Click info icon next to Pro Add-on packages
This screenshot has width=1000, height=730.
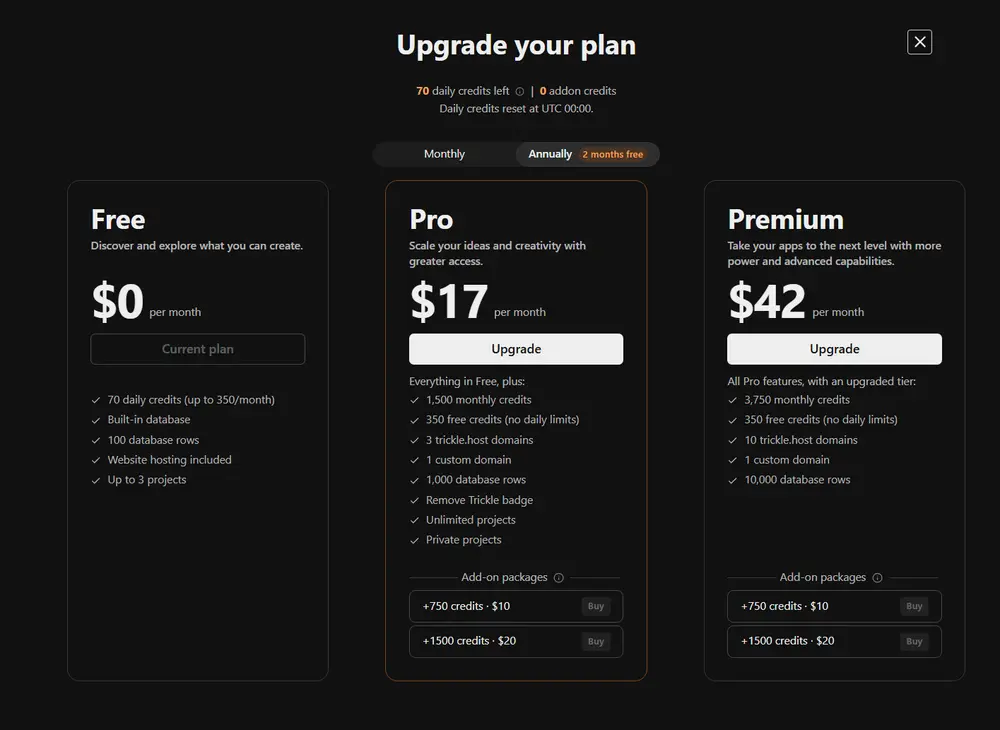559,578
